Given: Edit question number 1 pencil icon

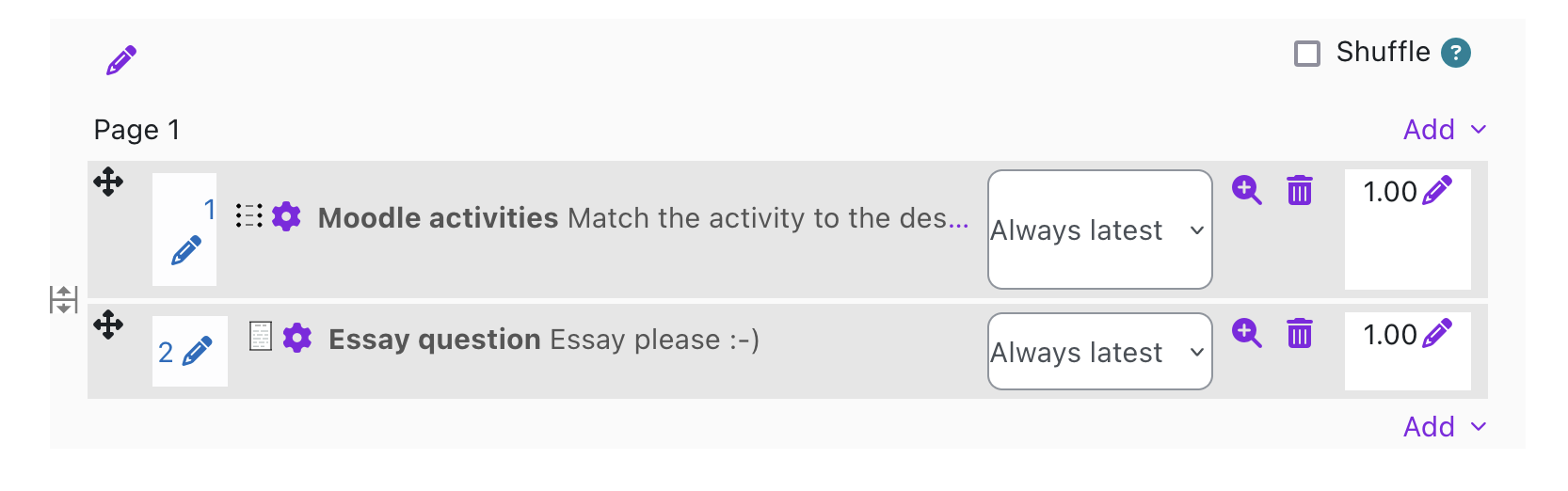Looking at the screenshot, I should point(186,250).
